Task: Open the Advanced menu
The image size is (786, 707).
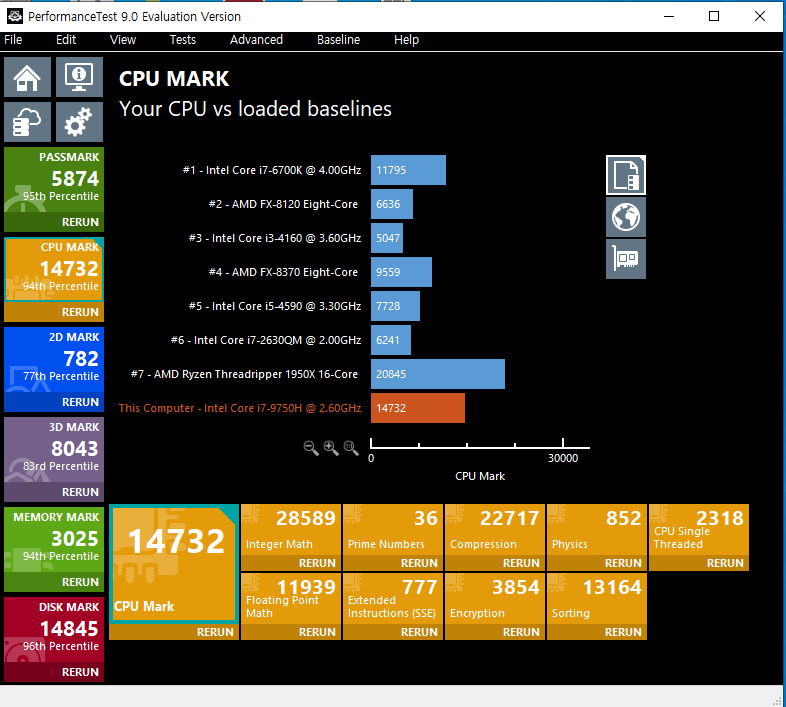Action: point(256,40)
